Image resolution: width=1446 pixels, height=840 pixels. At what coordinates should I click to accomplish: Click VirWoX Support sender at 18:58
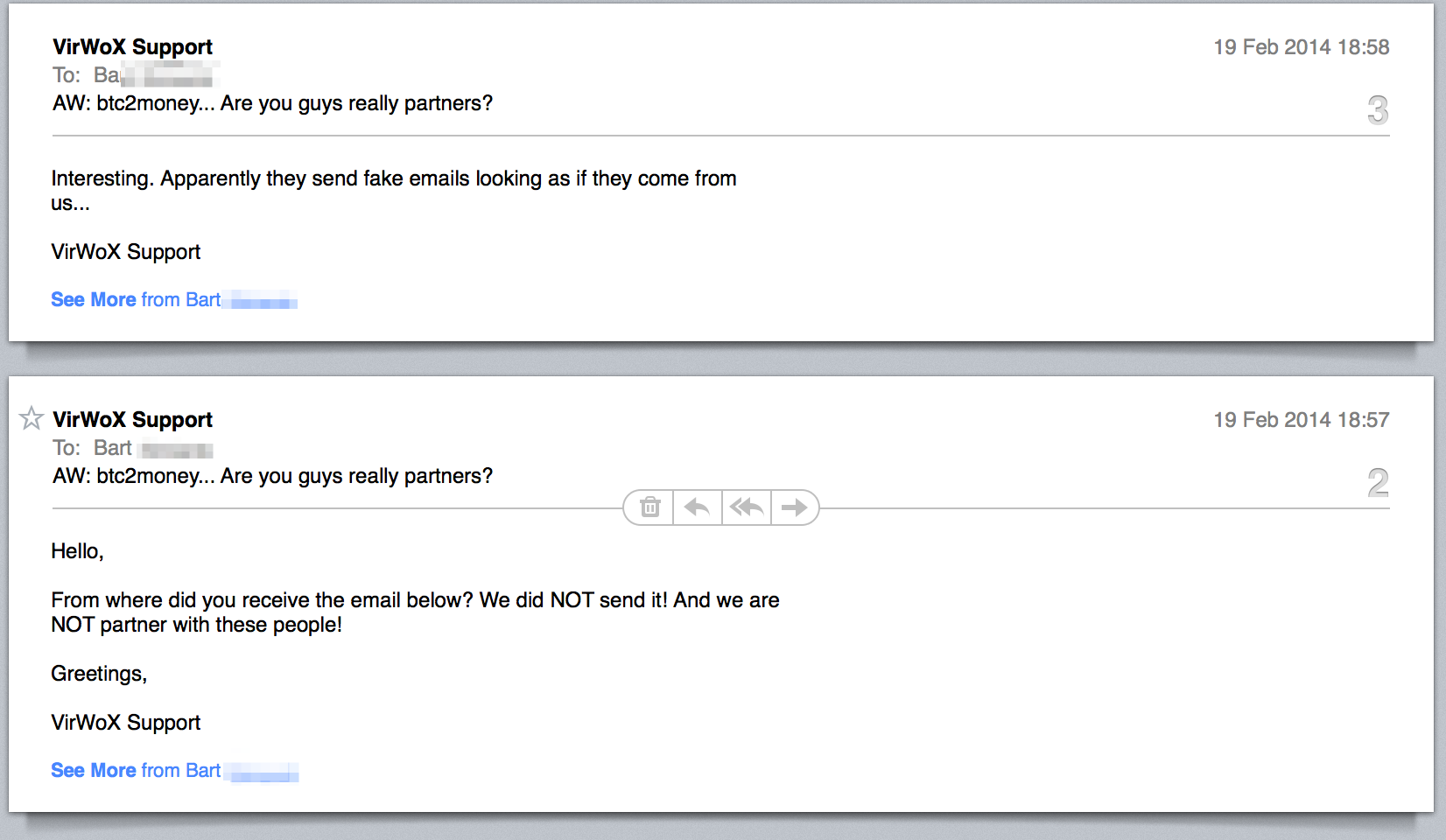(x=132, y=47)
